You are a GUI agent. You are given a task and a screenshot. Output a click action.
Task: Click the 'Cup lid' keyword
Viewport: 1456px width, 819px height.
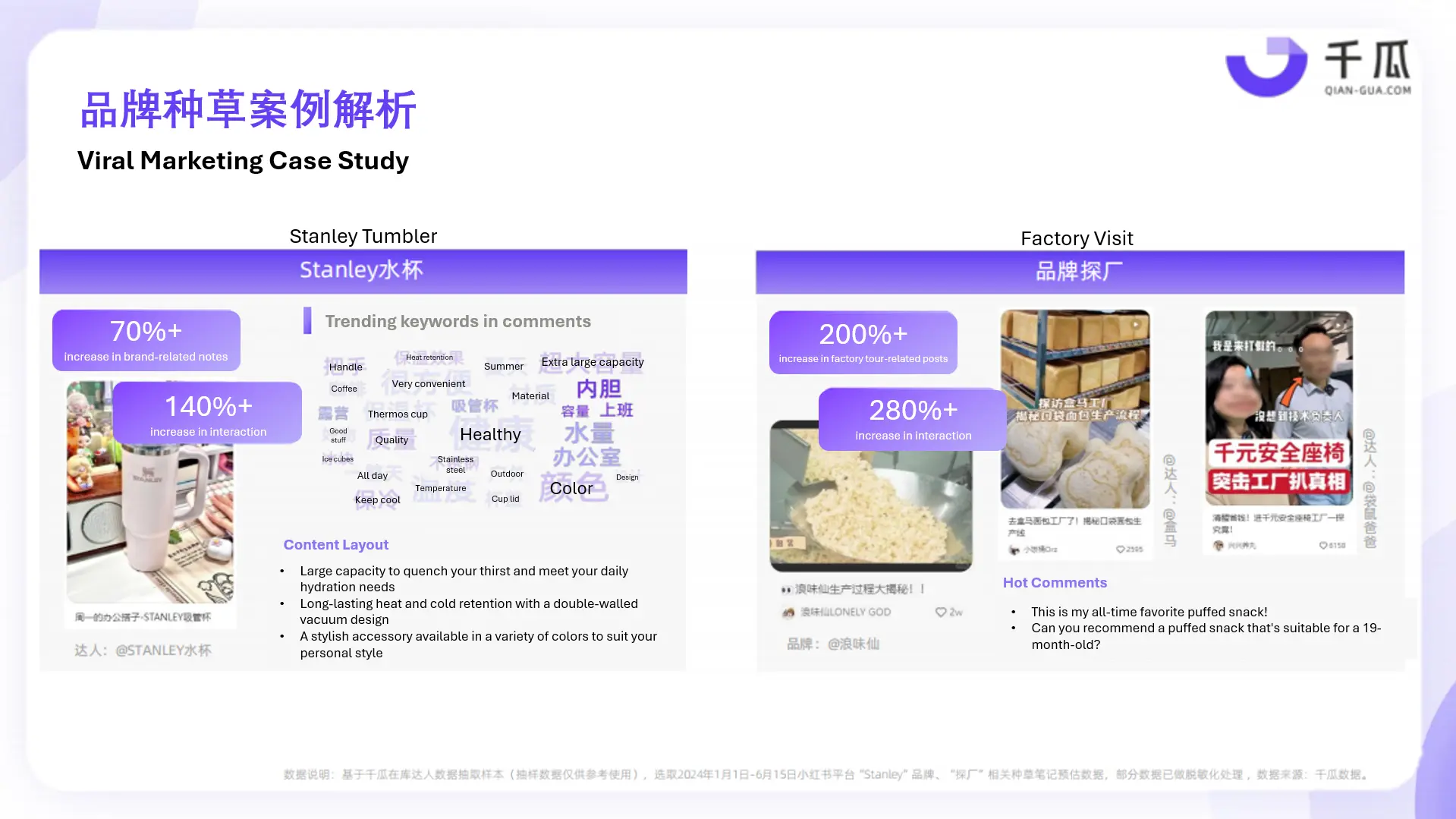tap(505, 499)
